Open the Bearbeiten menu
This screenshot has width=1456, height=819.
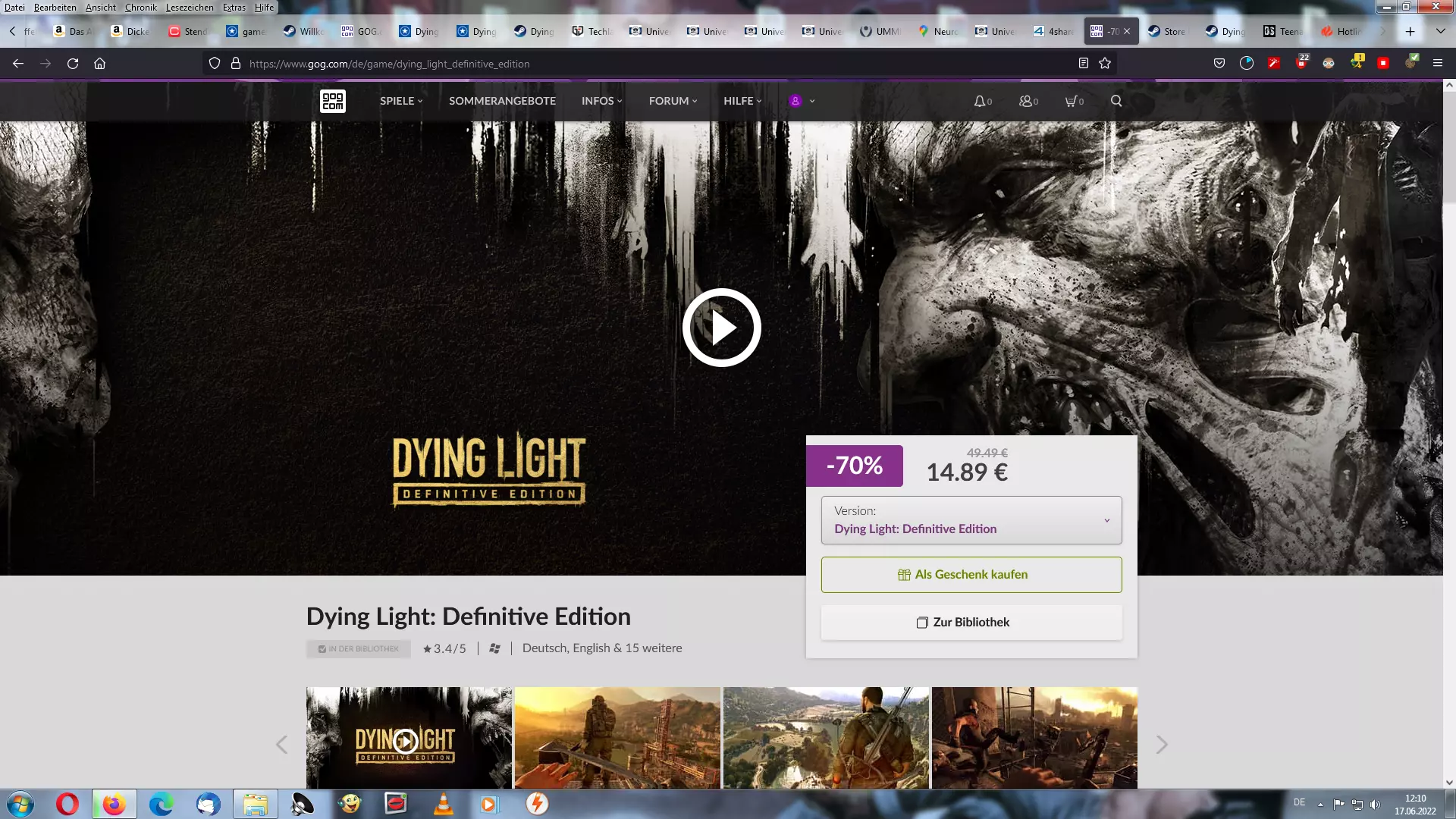coord(55,7)
